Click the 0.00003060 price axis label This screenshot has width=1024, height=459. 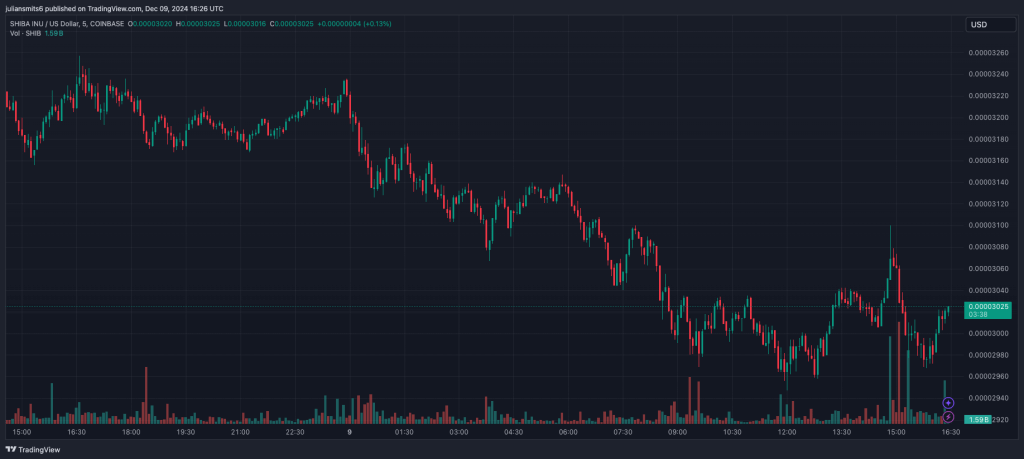click(989, 268)
